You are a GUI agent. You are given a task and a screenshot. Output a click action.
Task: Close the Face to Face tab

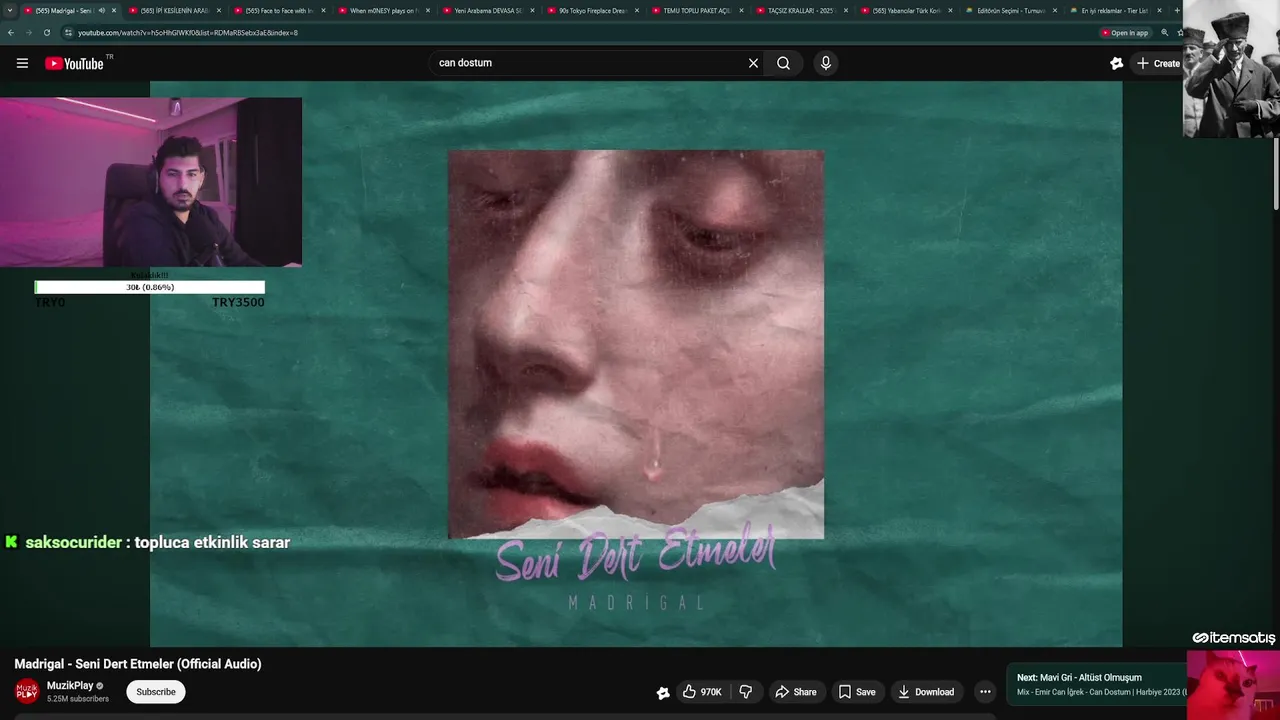click(x=323, y=10)
